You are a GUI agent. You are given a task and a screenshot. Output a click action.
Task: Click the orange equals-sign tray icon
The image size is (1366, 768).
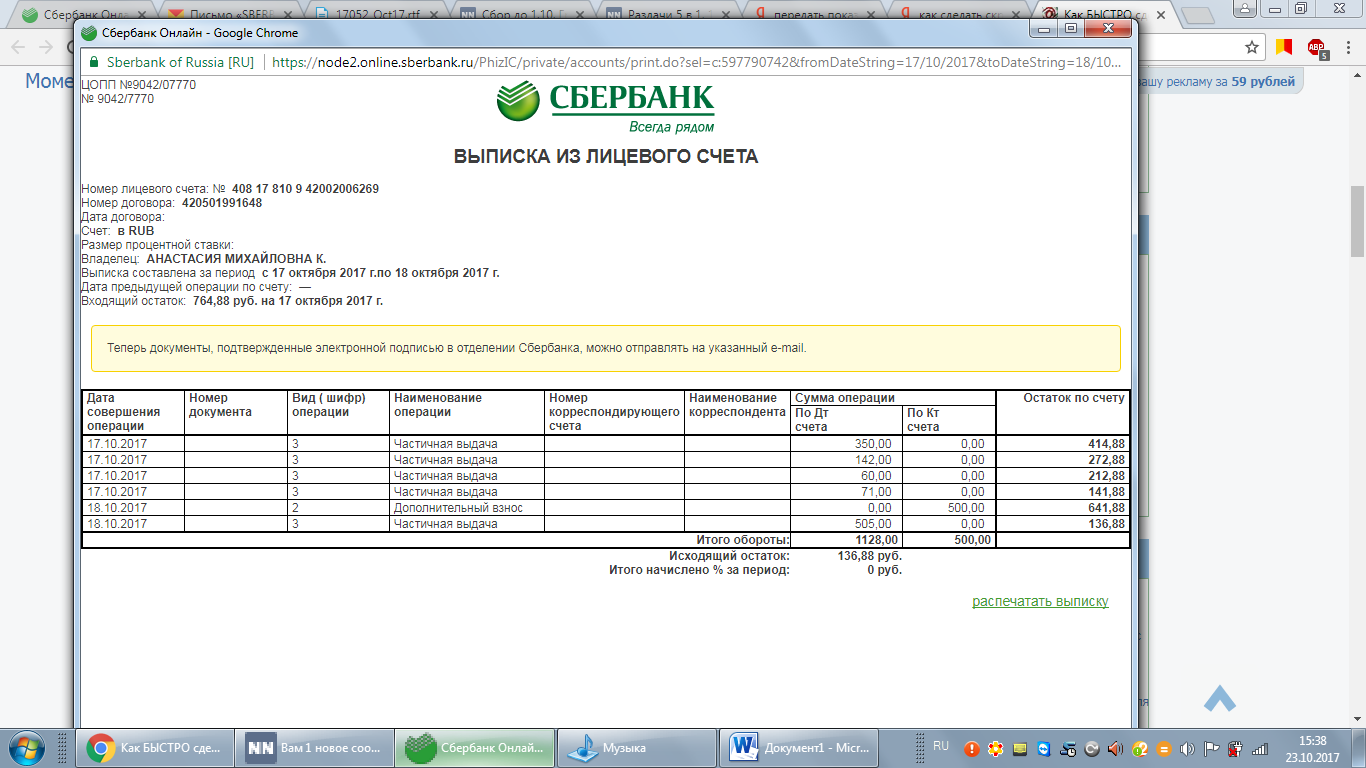[1164, 748]
